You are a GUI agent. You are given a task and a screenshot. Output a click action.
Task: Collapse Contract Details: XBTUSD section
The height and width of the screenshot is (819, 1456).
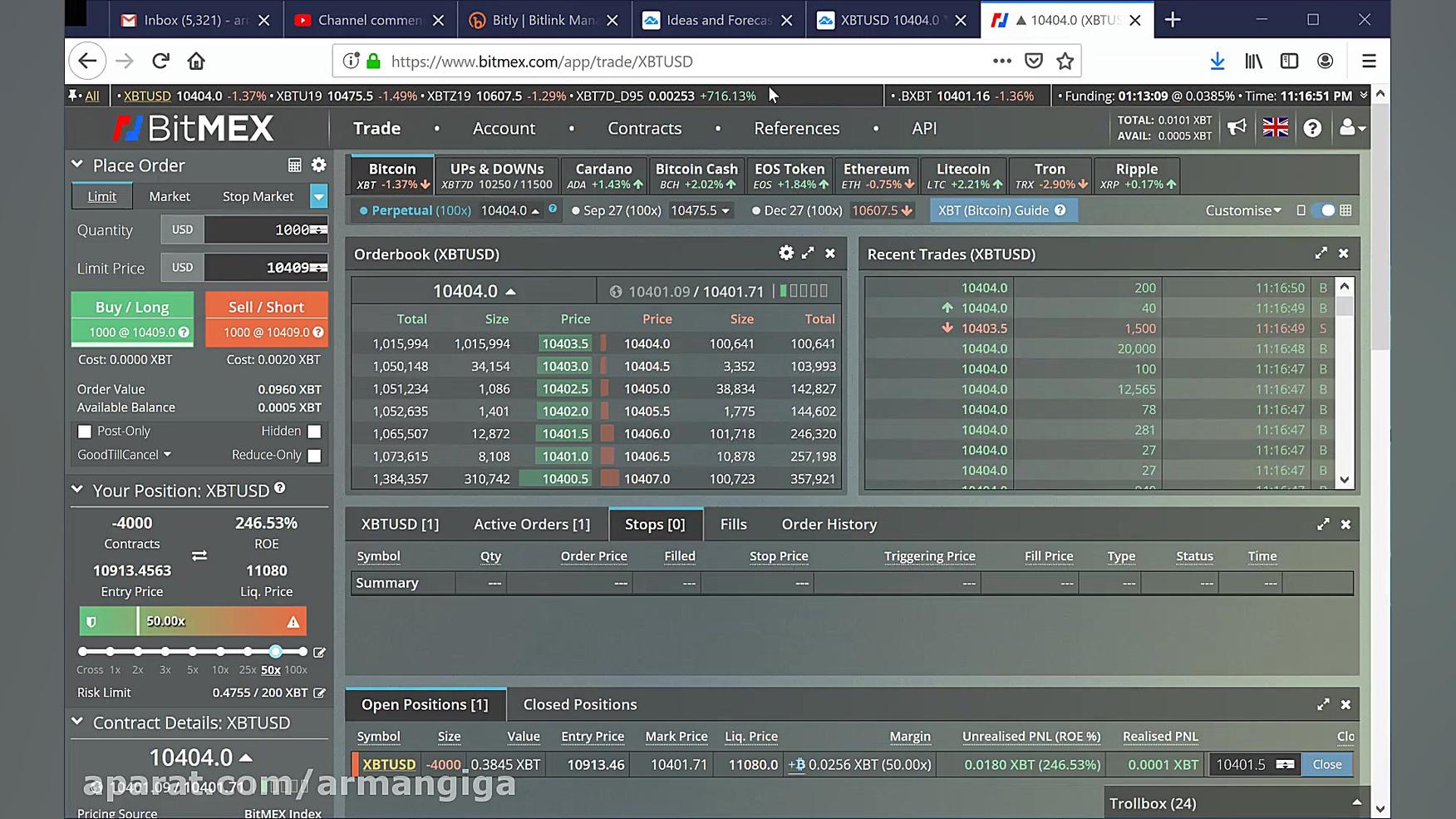[x=77, y=722]
